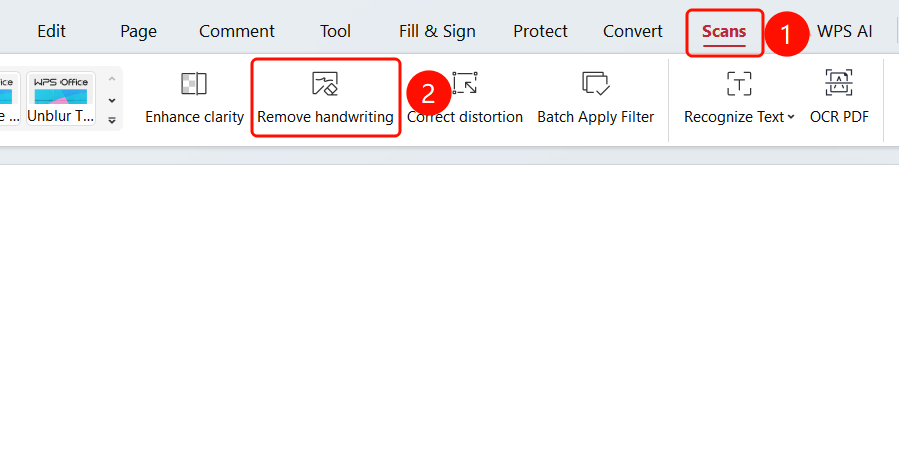This screenshot has height=451, width=899.
Task: Switch to Fill & Sign tab
Action: [x=437, y=31]
